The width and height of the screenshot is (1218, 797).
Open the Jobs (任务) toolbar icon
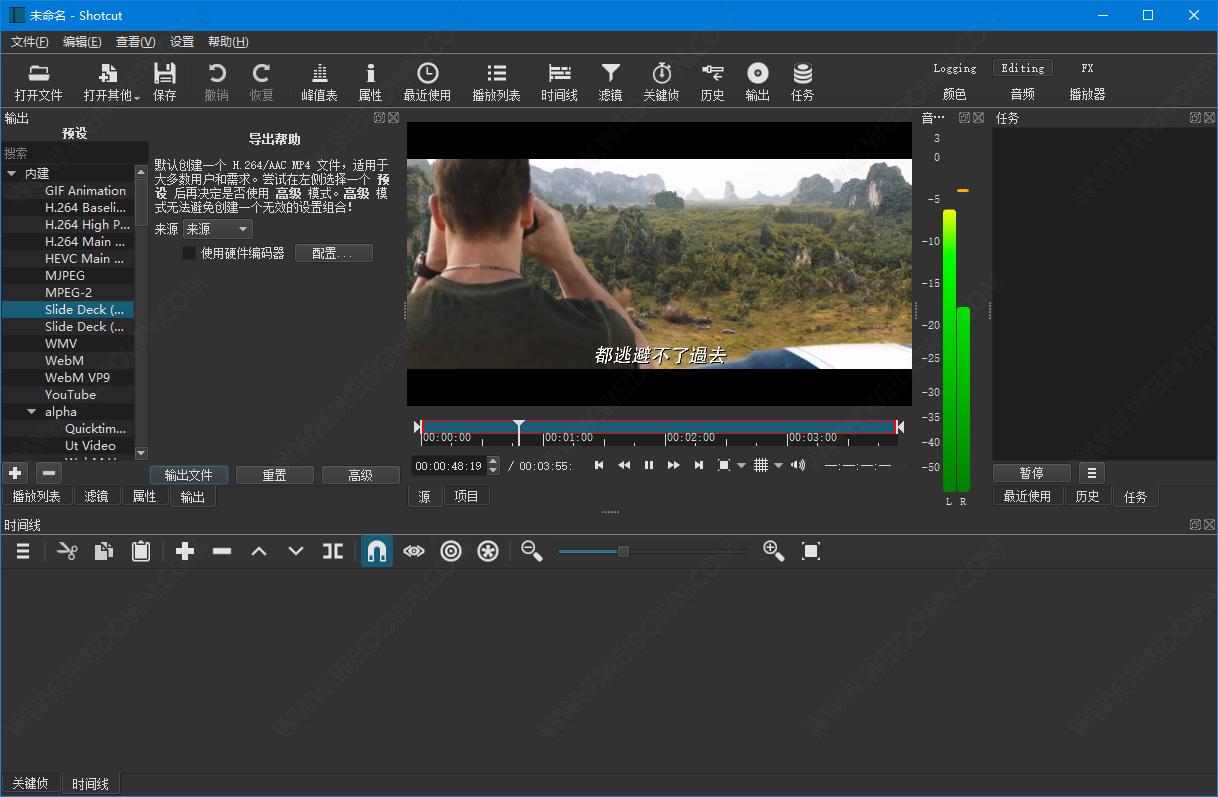[802, 82]
